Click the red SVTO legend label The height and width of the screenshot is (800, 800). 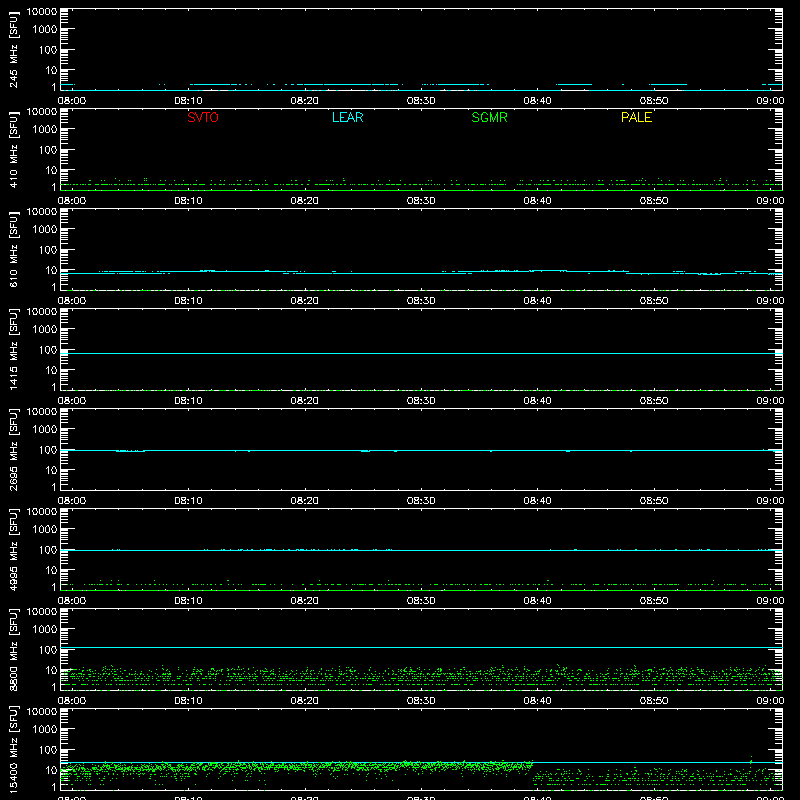pyautogui.click(x=203, y=117)
